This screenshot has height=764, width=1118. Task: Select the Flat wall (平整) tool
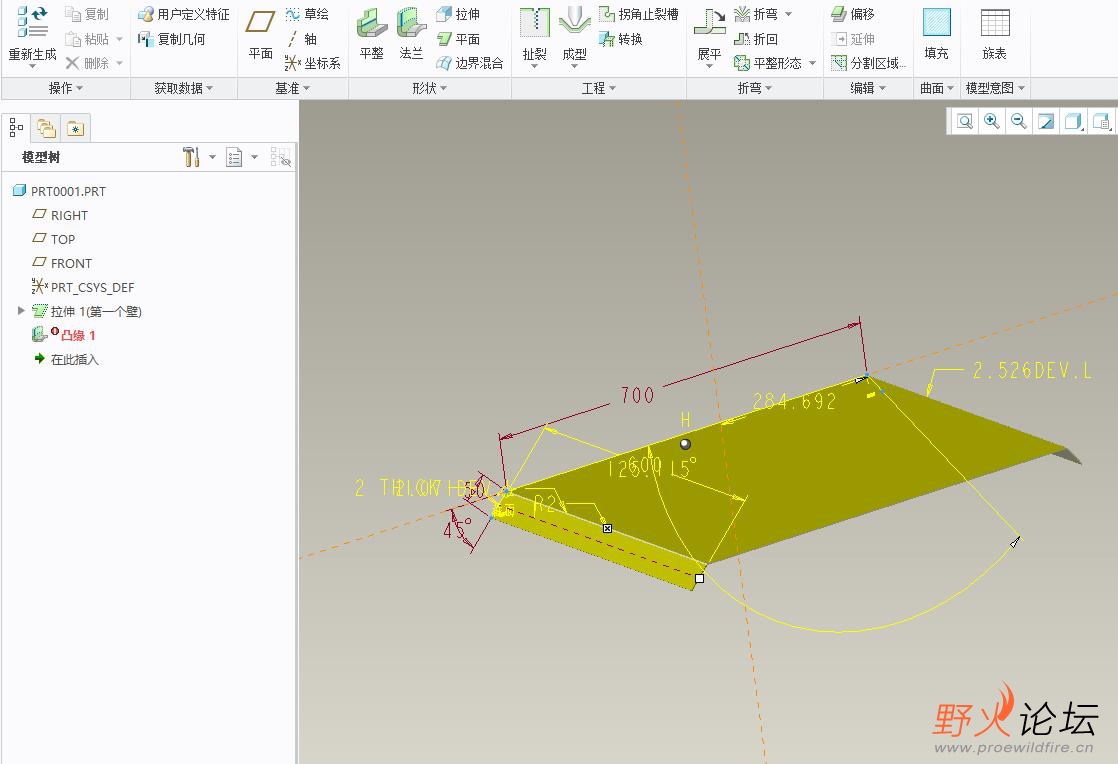click(371, 24)
